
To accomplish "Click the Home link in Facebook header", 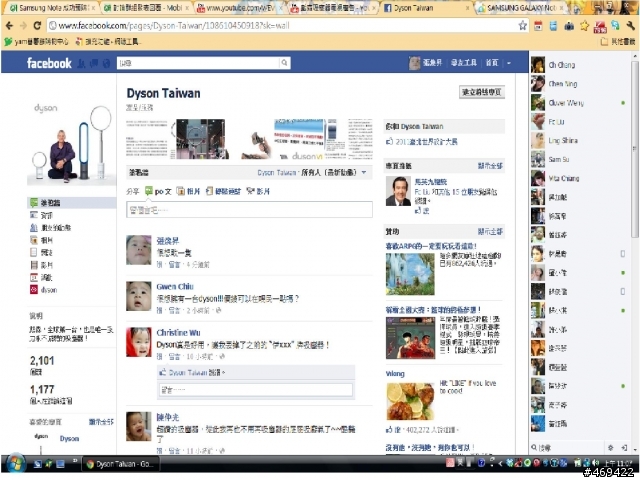I will (x=492, y=63).
